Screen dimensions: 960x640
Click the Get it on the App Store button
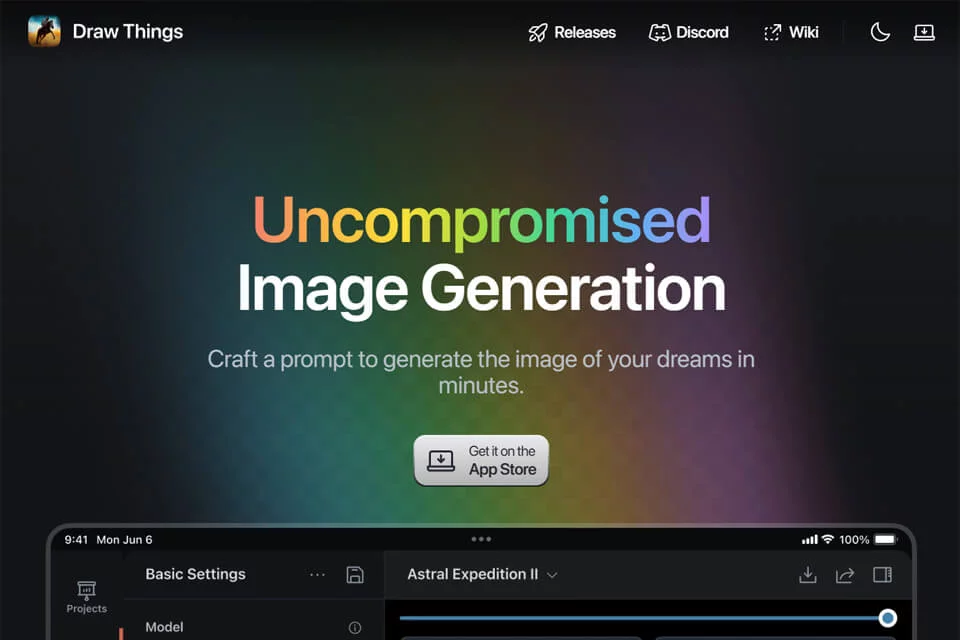pos(481,461)
